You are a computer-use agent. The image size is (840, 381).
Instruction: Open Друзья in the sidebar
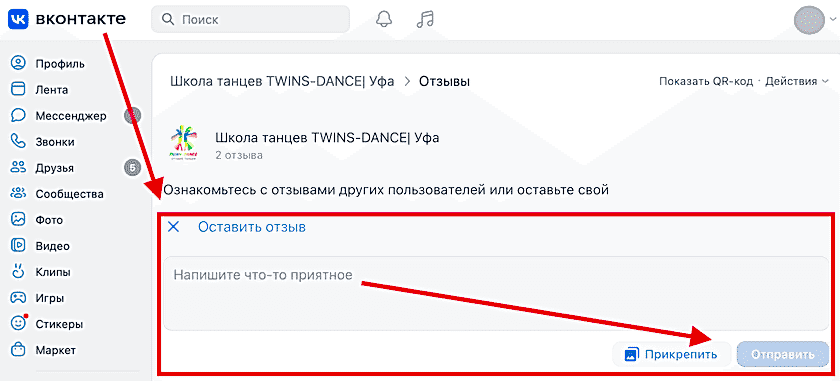pyautogui.click(x=55, y=168)
